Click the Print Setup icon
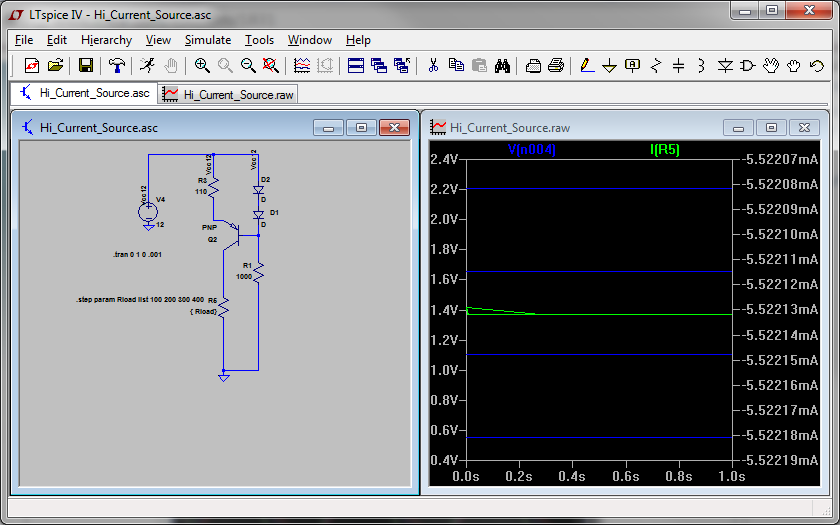Viewport: 840px width, 525px height. click(533, 66)
